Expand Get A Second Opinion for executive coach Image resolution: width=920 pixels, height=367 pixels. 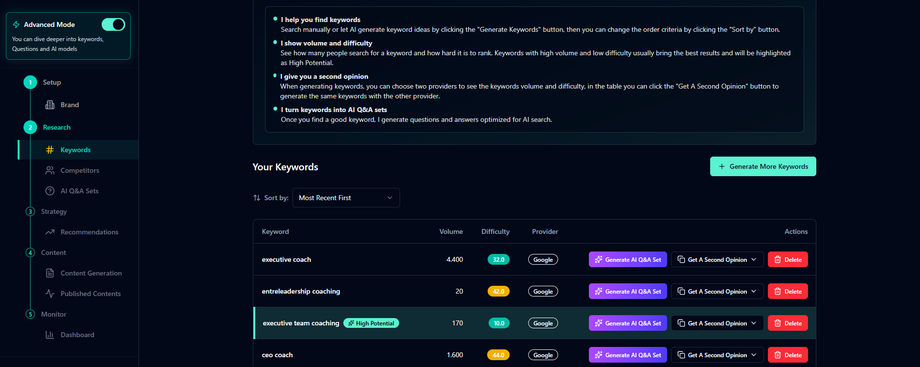pos(718,260)
